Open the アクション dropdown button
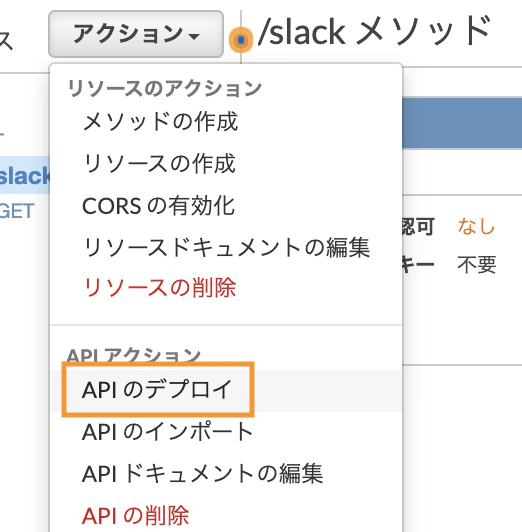 136,34
